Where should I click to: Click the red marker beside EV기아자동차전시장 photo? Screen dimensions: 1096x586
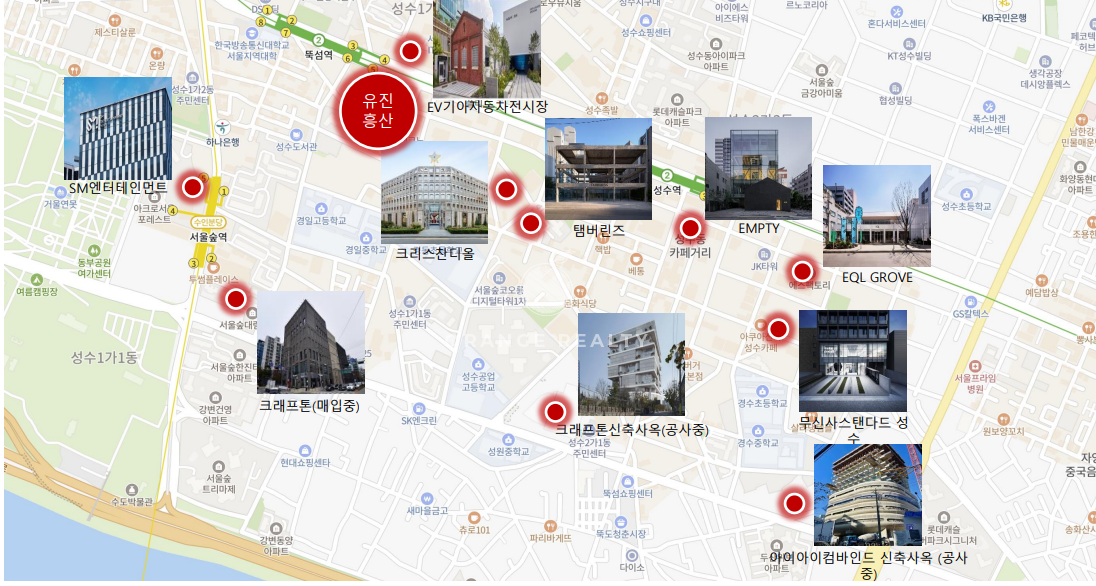(x=410, y=50)
